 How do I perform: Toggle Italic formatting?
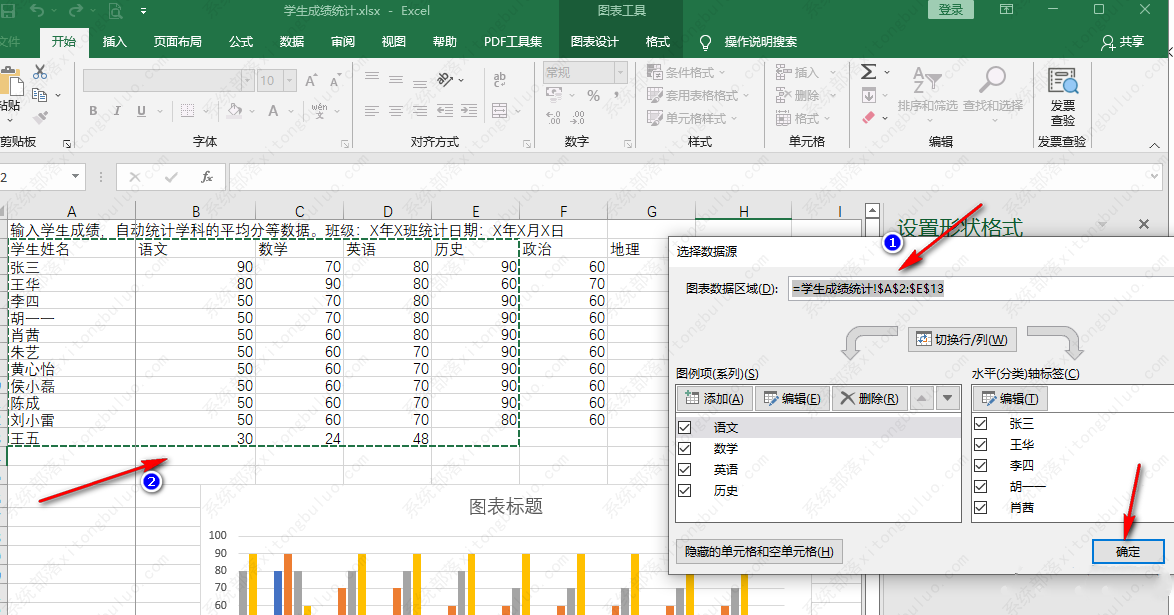click(x=117, y=111)
